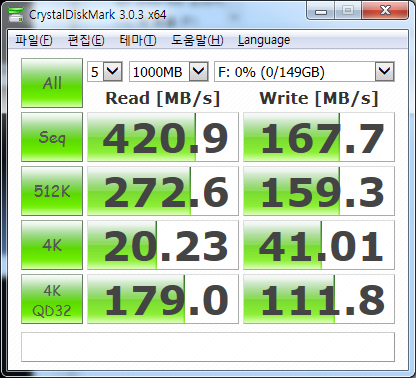
Task: Open the test count dropdown showing 5
Action: tap(105, 71)
